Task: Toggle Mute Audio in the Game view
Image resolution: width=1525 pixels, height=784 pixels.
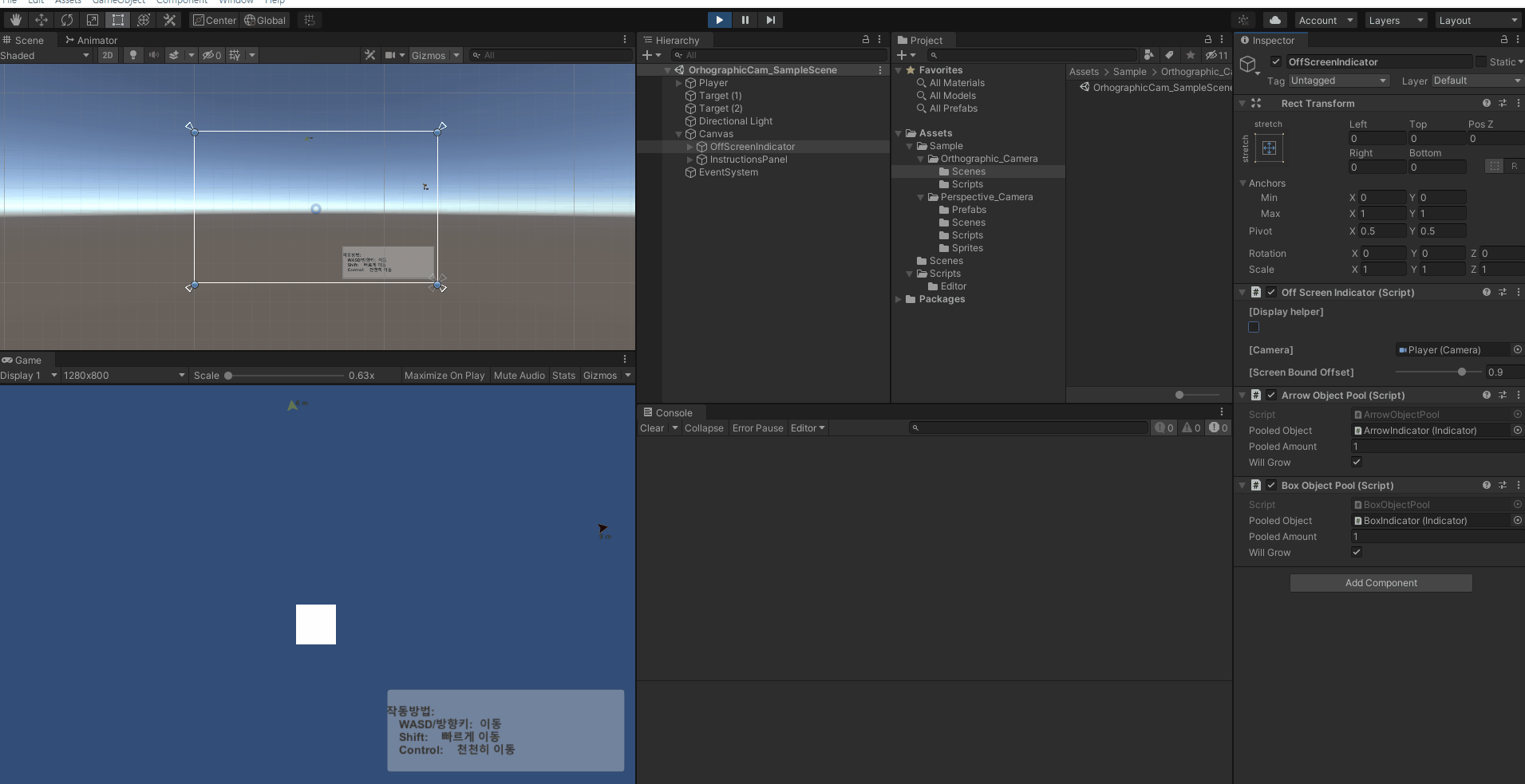Action: click(520, 375)
